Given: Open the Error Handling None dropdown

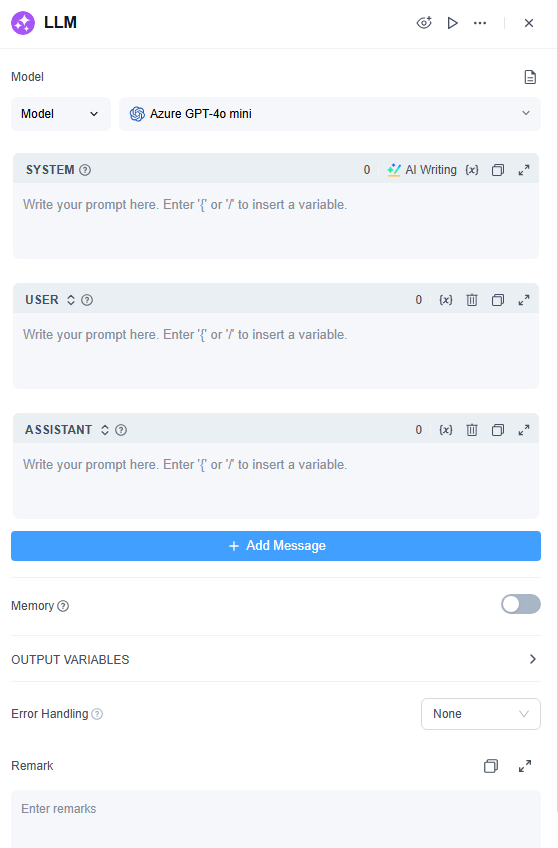Looking at the screenshot, I should coord(481,714).
